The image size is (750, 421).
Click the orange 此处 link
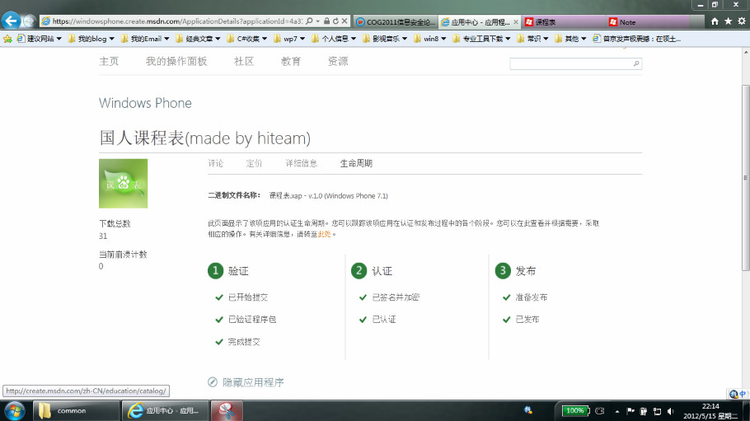point(324,234)
